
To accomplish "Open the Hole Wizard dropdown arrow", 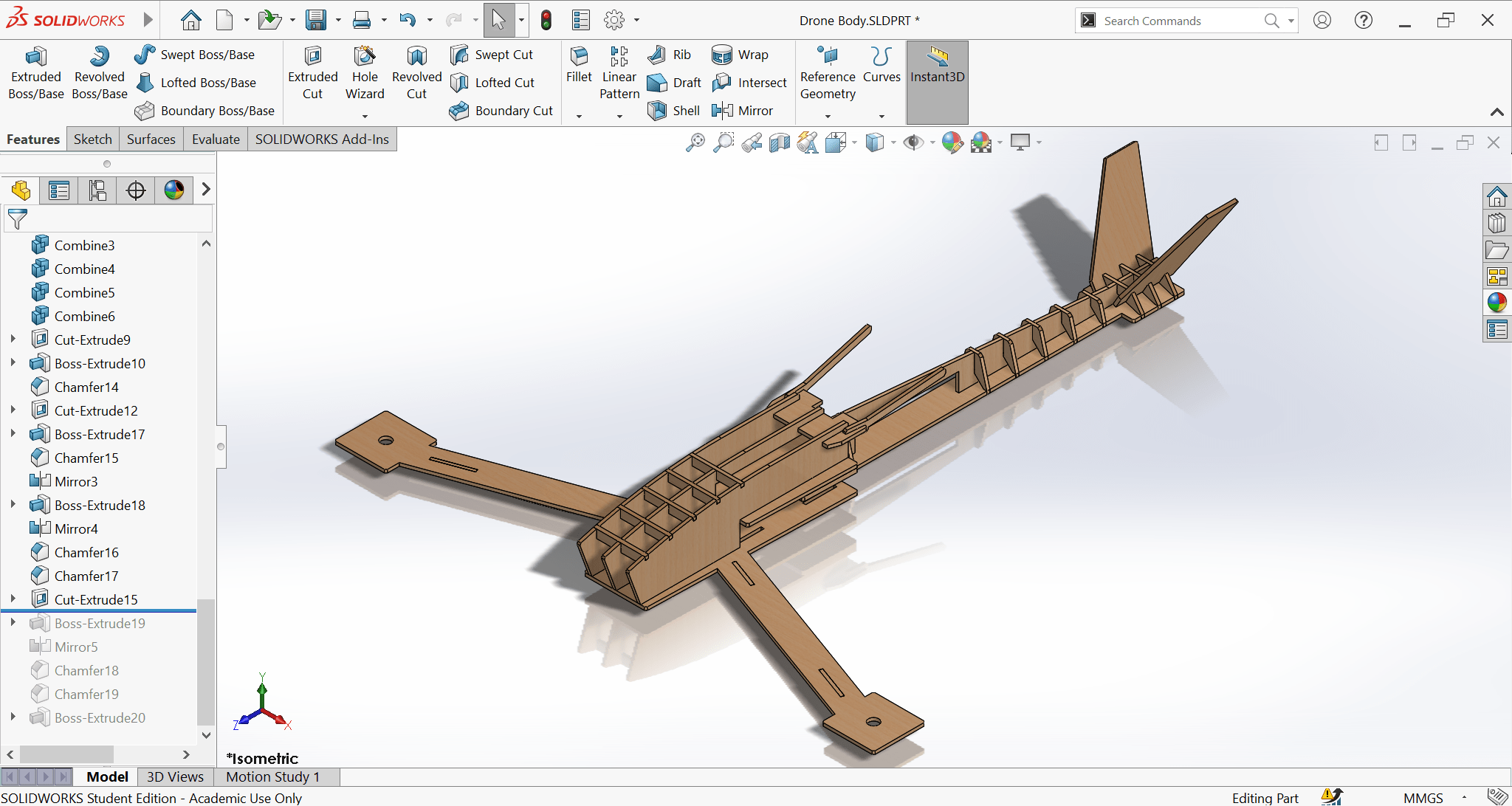I will click(365, 116).
